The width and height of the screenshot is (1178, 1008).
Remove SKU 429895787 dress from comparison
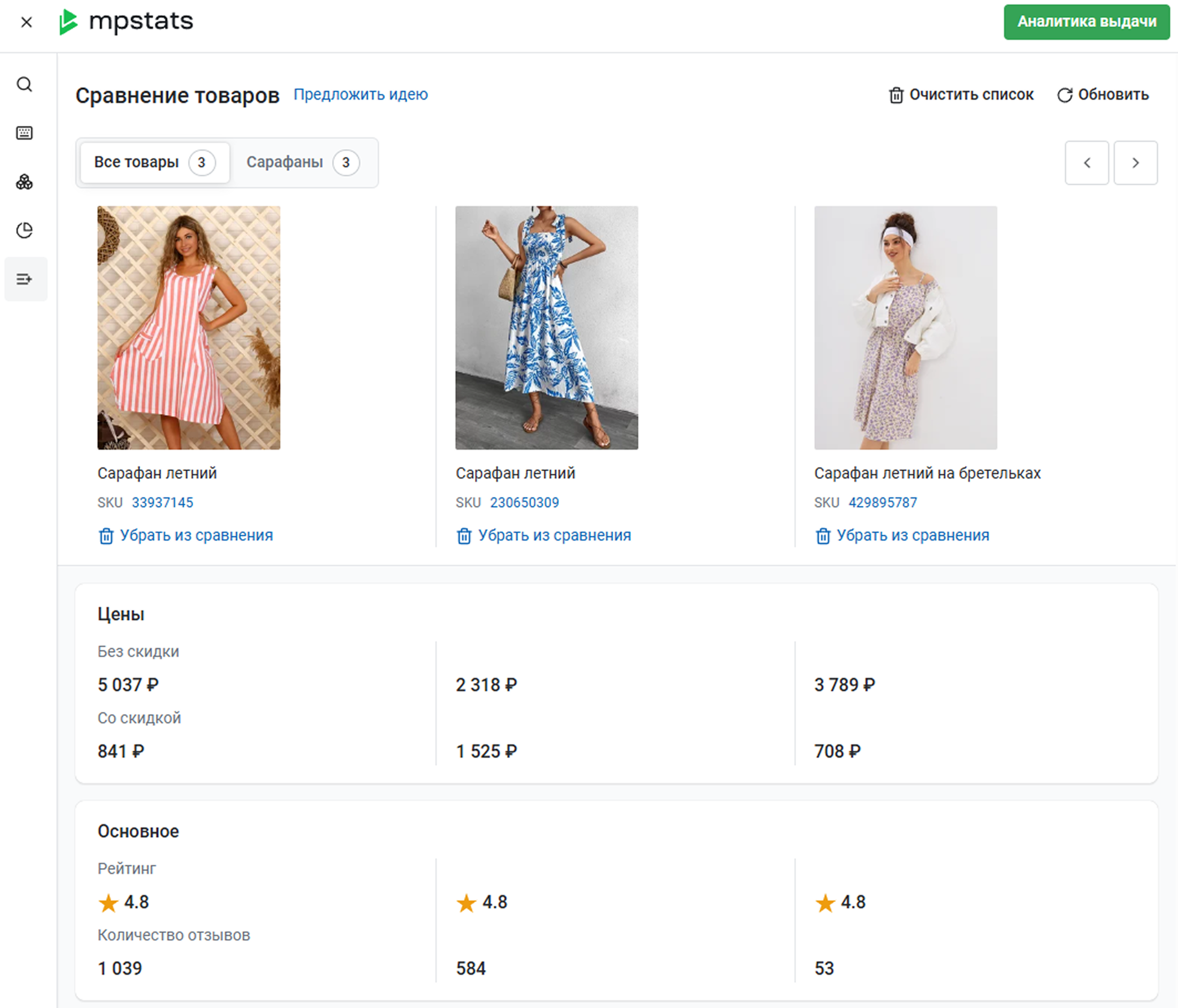(902, 535)
